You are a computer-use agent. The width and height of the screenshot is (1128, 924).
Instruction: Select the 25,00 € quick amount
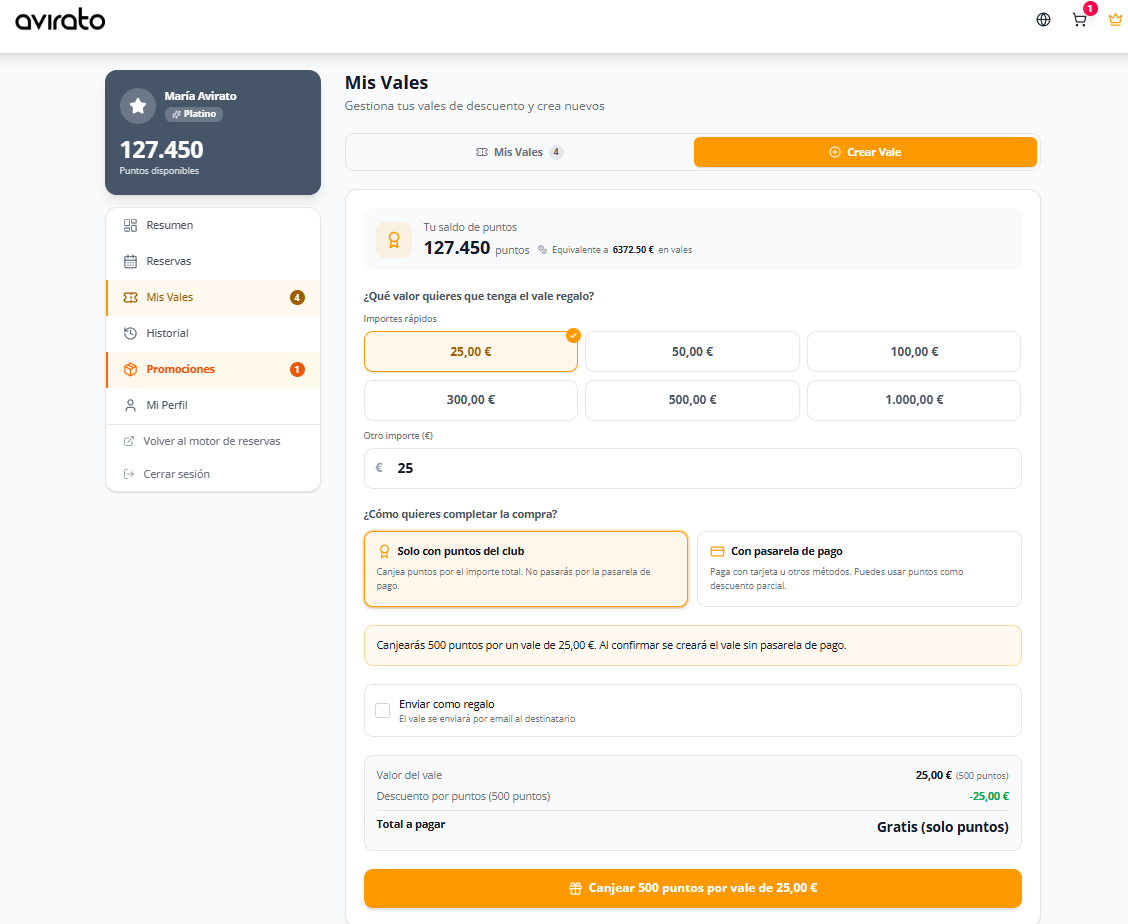pos(470,352)
